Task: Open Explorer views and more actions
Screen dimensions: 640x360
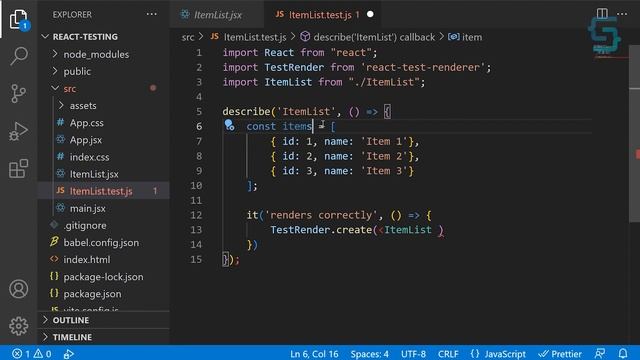Action: coord(151,14)
